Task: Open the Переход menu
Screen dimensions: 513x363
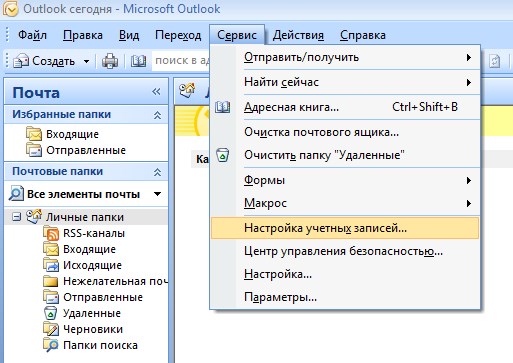Action: (178, 35)
